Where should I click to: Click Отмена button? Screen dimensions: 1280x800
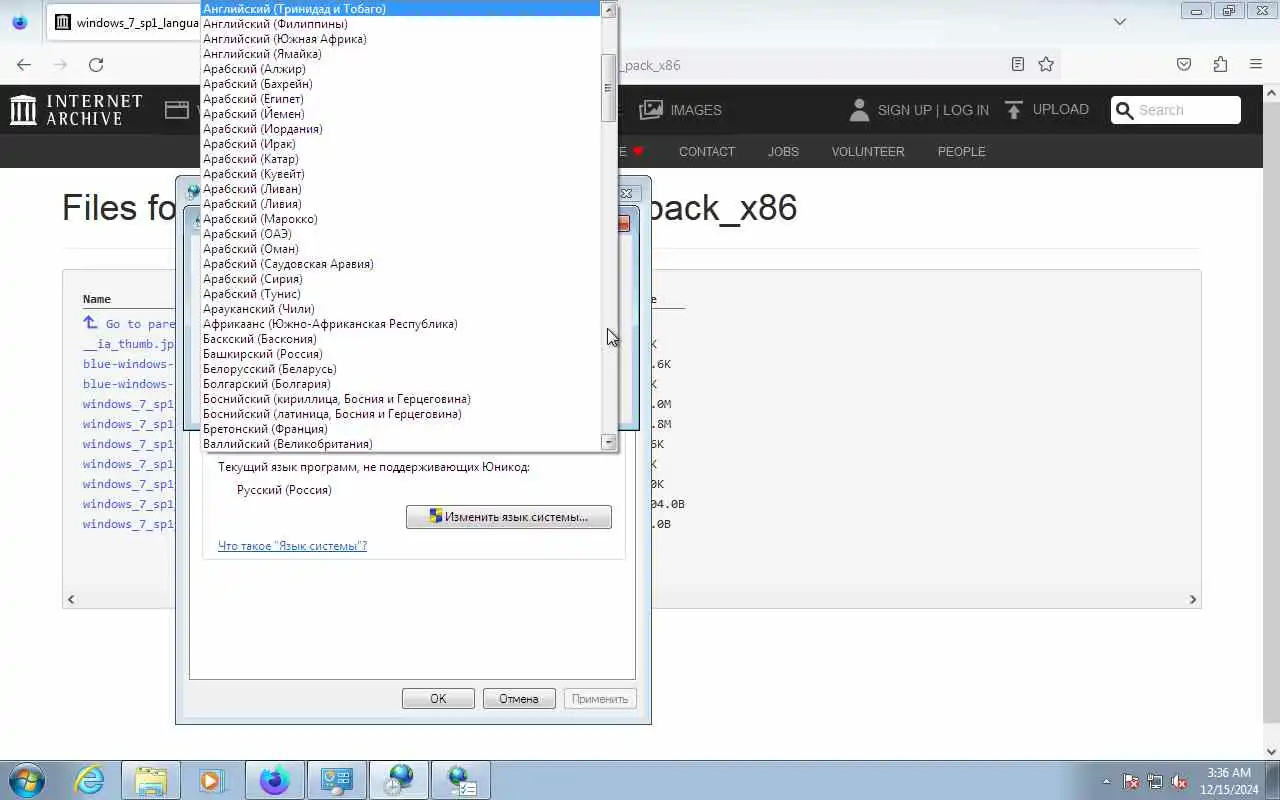click(519, 699)
